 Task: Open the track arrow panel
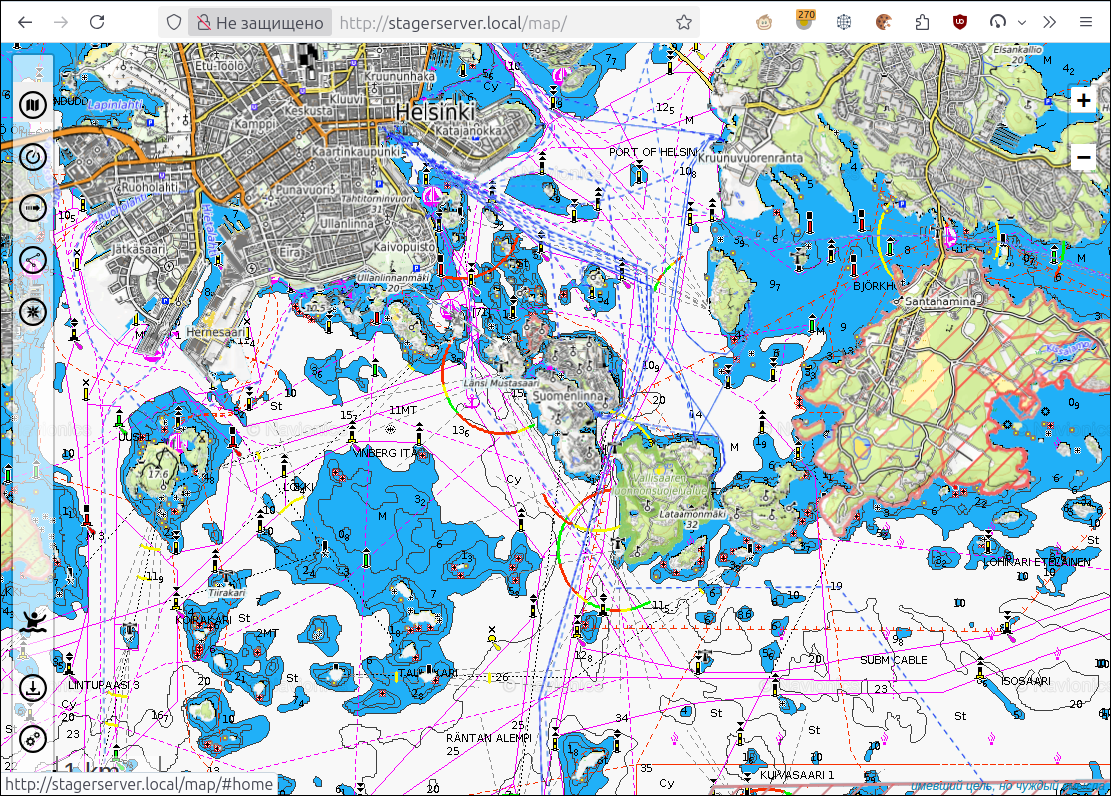point(33,208)
